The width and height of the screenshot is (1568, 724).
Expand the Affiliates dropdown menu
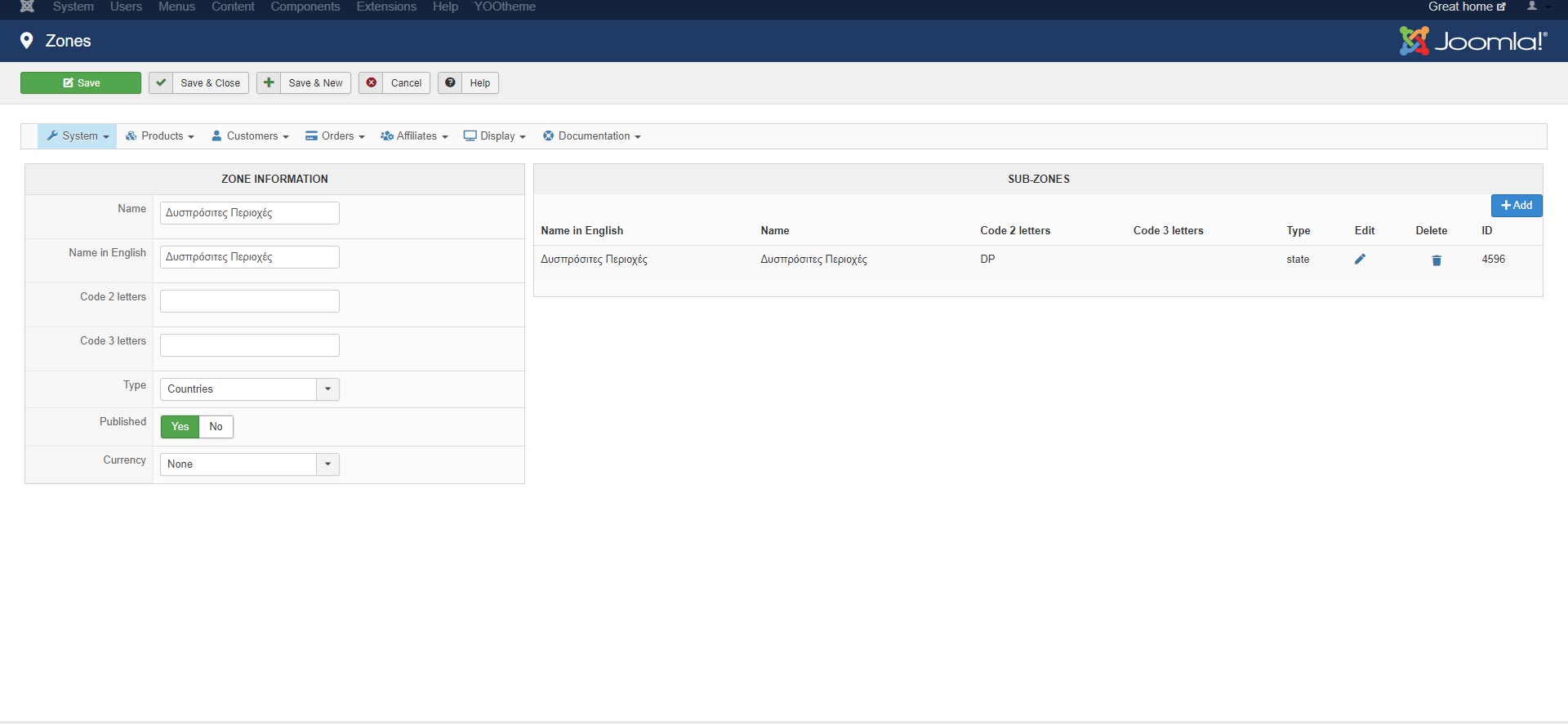tap(414, 136)
